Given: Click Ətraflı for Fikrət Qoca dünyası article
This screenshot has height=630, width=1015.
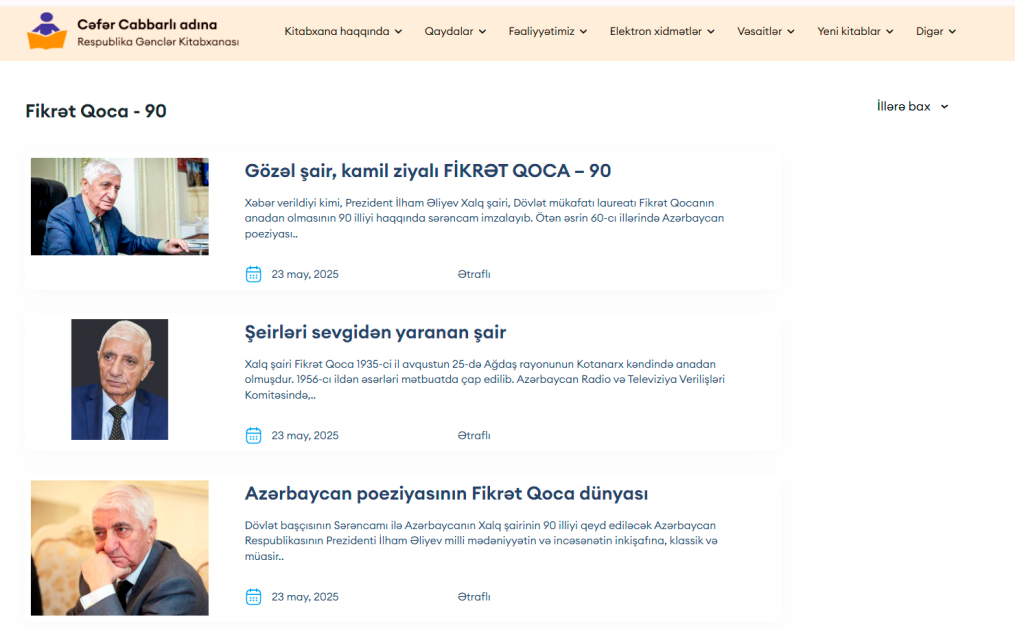Looking at the screenshot, I should [x=474, y=597].
